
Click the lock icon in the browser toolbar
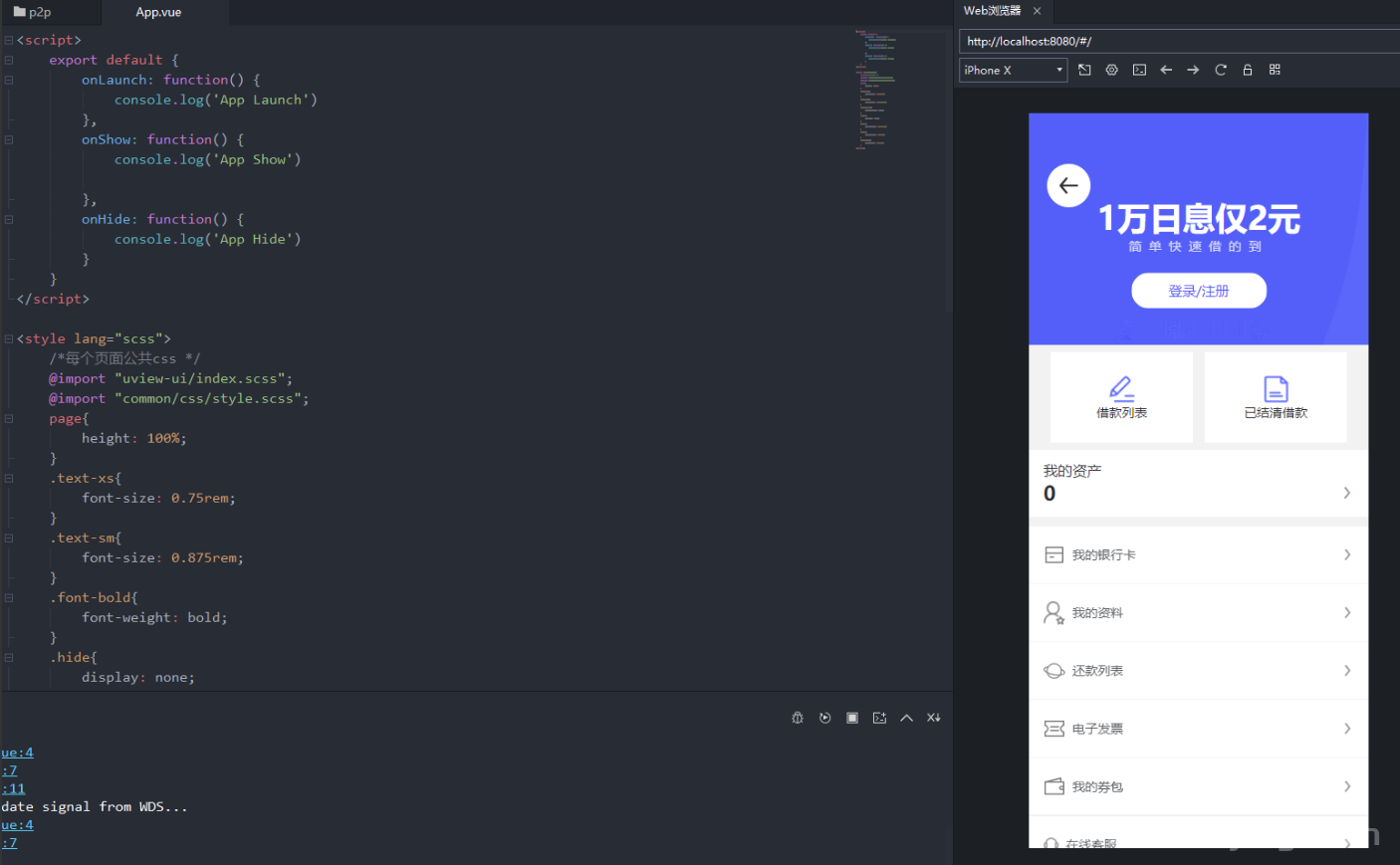[x=1248, y=70]
